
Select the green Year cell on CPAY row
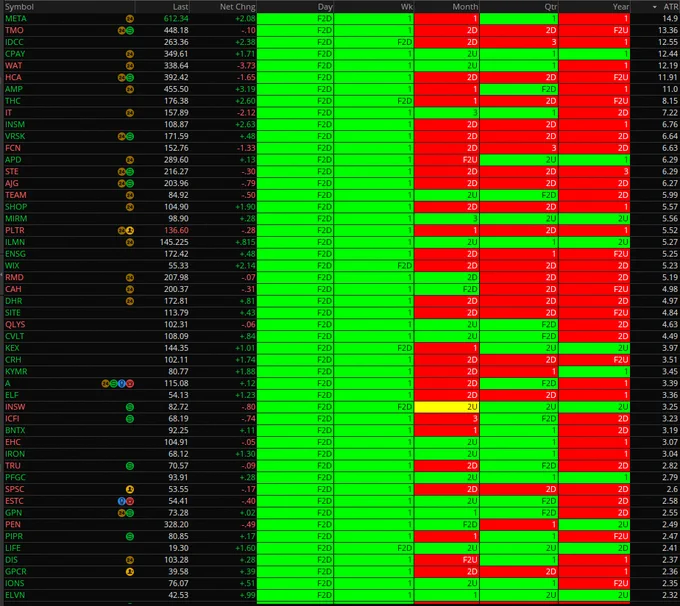click(594, 54)
